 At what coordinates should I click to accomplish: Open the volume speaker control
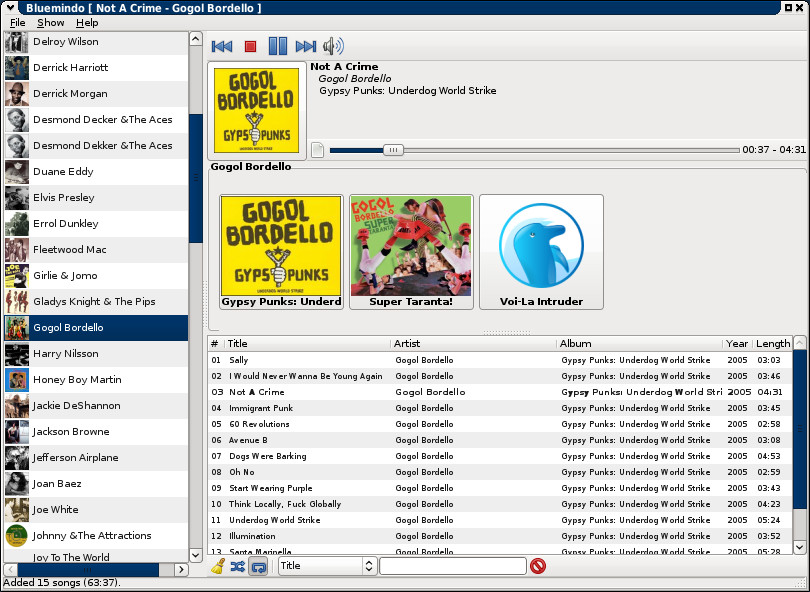tap(333, 46)
